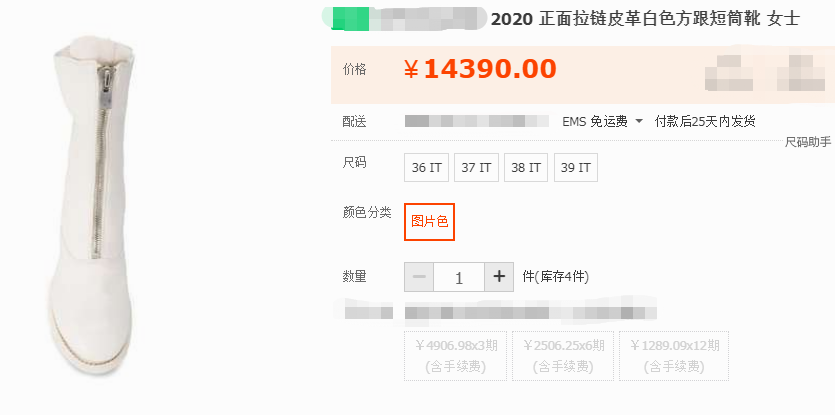
Task: Click the ¥14390.00 price text
Action: coord(480,69)
